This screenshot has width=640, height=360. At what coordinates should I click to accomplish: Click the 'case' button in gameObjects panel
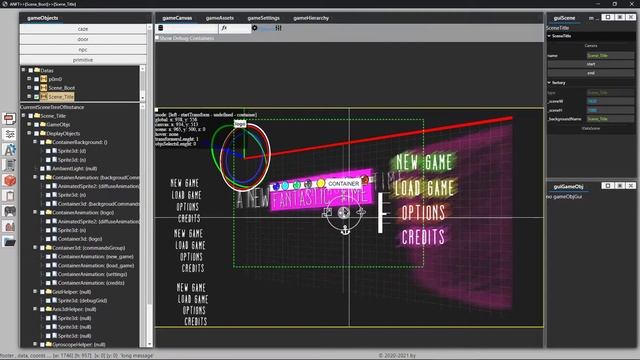point(83,29)
